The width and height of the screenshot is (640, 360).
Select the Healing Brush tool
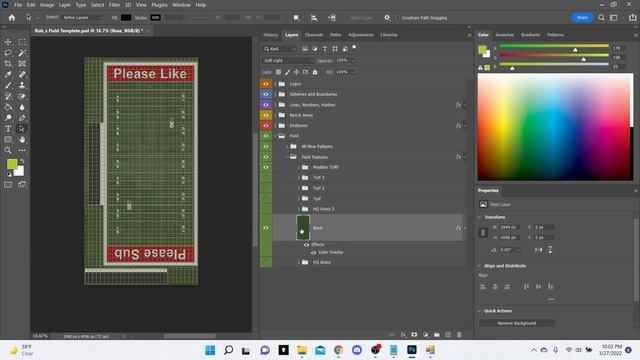click(22, 74)
